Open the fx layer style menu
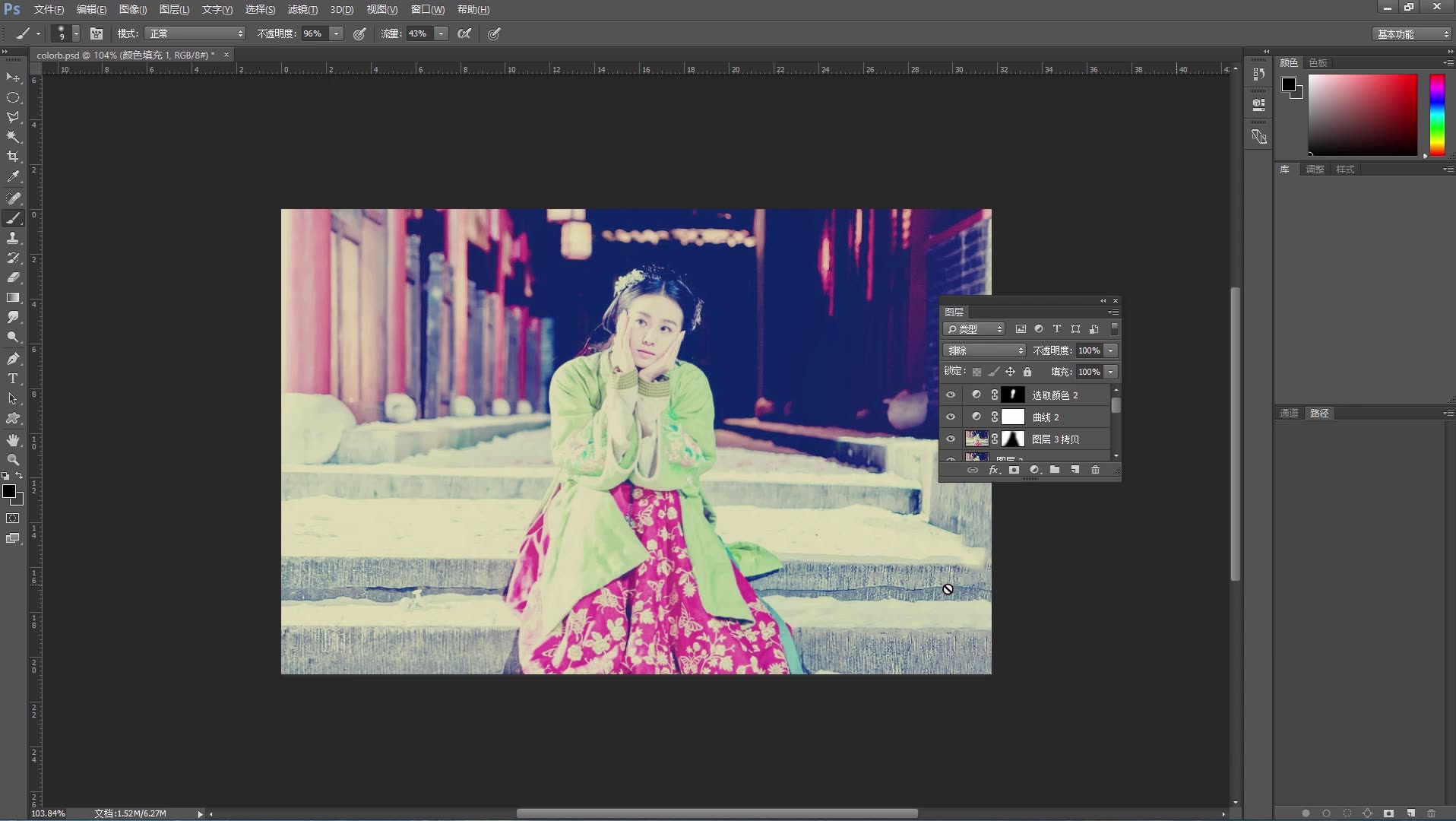 [x=995, y=469]
